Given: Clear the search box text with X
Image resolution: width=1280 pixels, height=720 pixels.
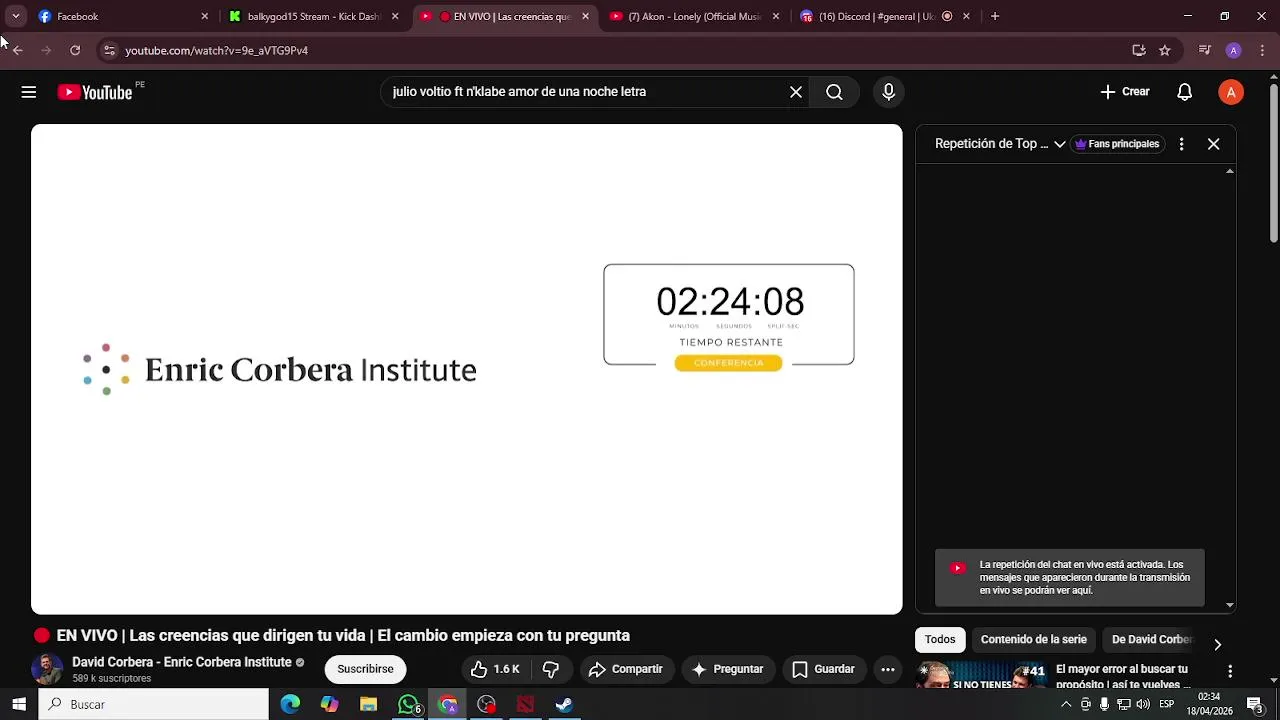Looking at the screenshot, I should click(796, 92).
